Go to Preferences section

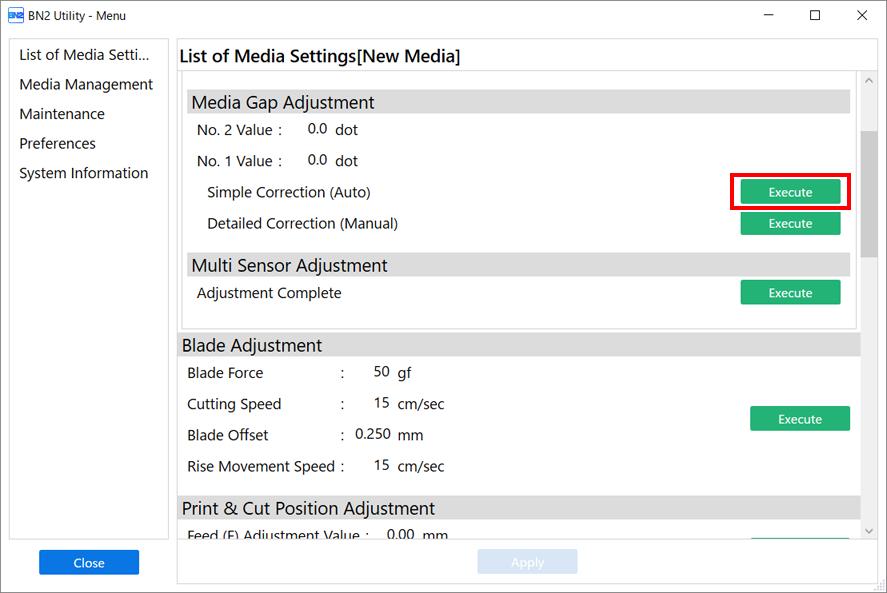coord(57,143)
